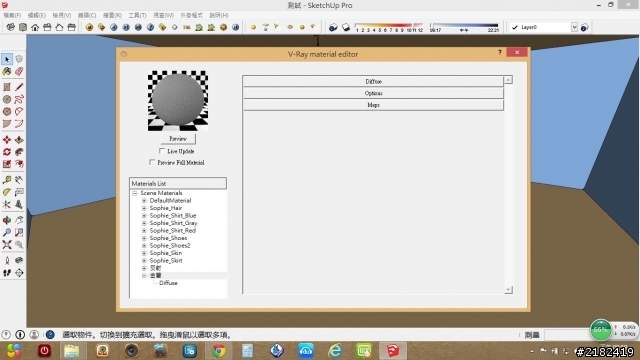Open the 視窗(W) menu
This screenshot has height=360, width=640.
[x=163, y=15]
